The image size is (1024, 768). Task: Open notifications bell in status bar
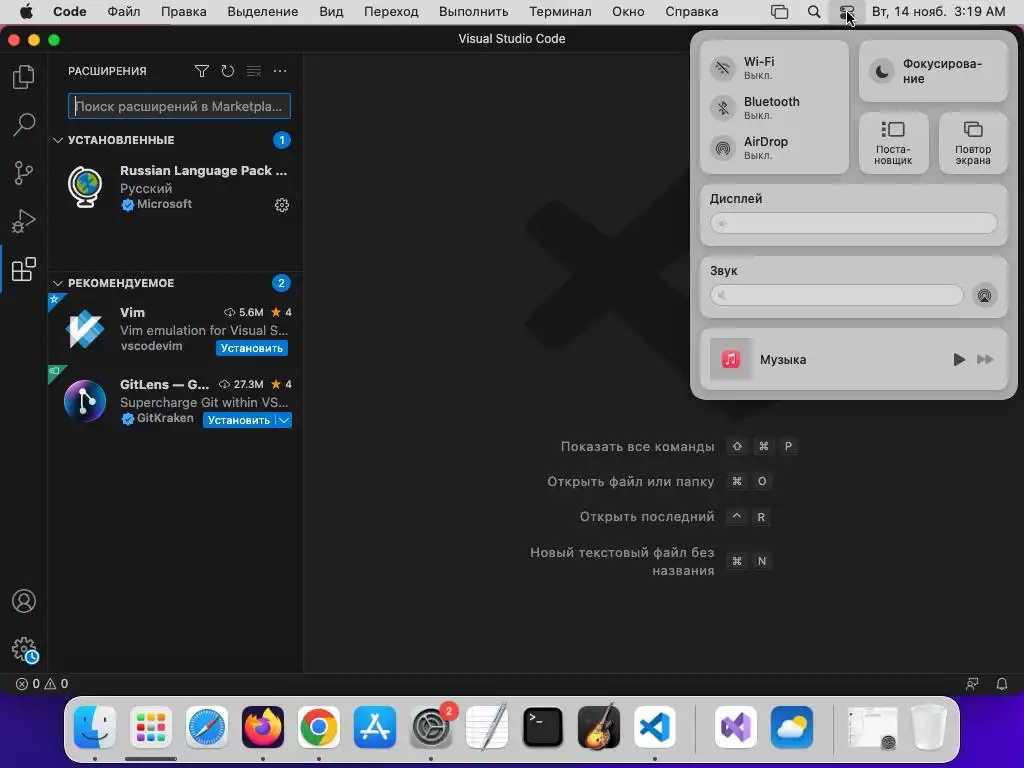(x=1002, y=684)
